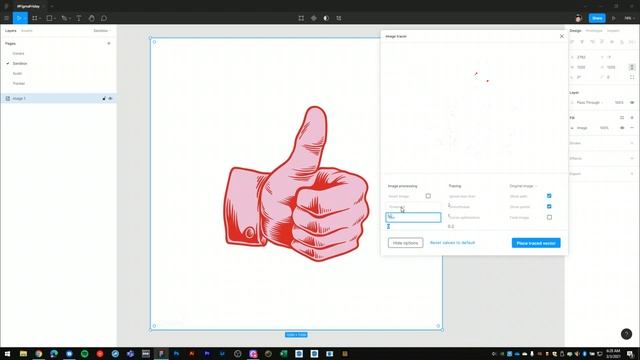Open Google Chrome from taskbar
The width and height of the screenshot is (640, 360).
coord(38,353)
